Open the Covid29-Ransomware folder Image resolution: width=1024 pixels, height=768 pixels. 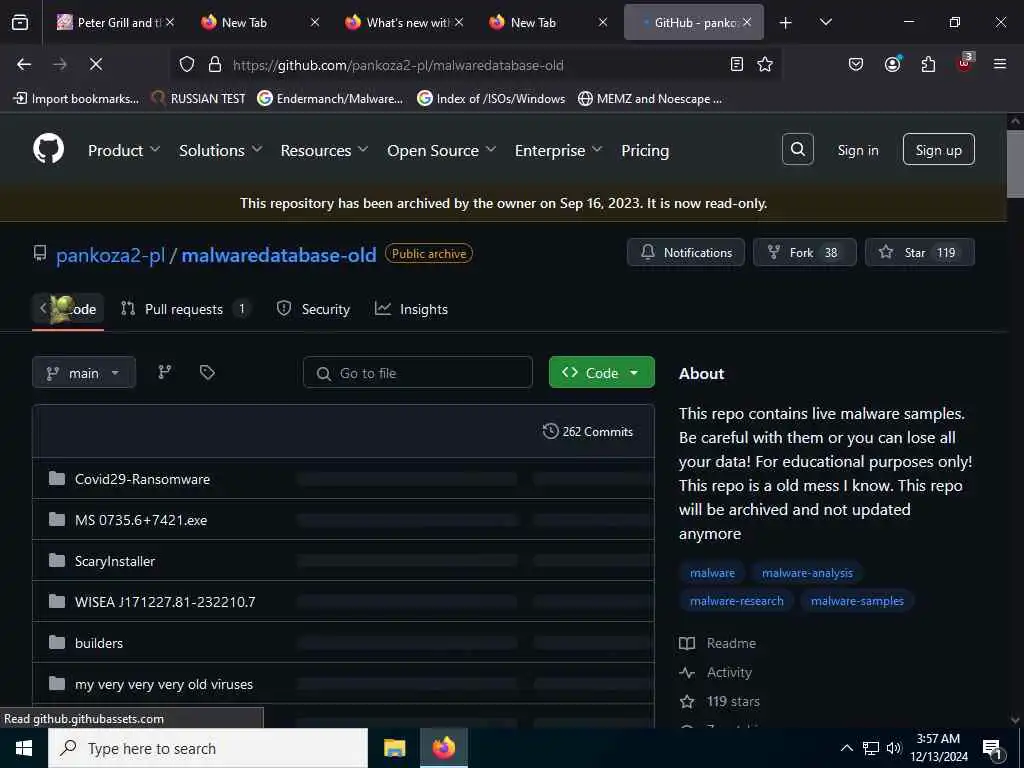coord(142,479)
